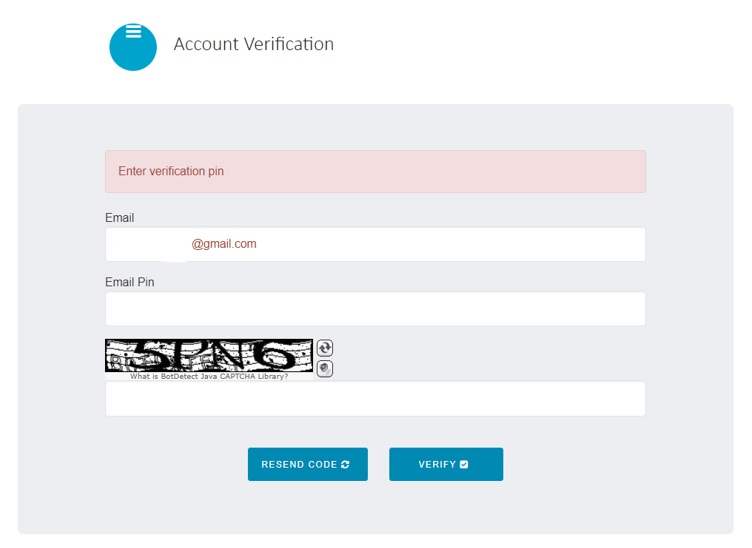Viewport: 752px width, 548px height.
Task: Click the bottom of the blue circle logo
Action: [x=133, y=60]
